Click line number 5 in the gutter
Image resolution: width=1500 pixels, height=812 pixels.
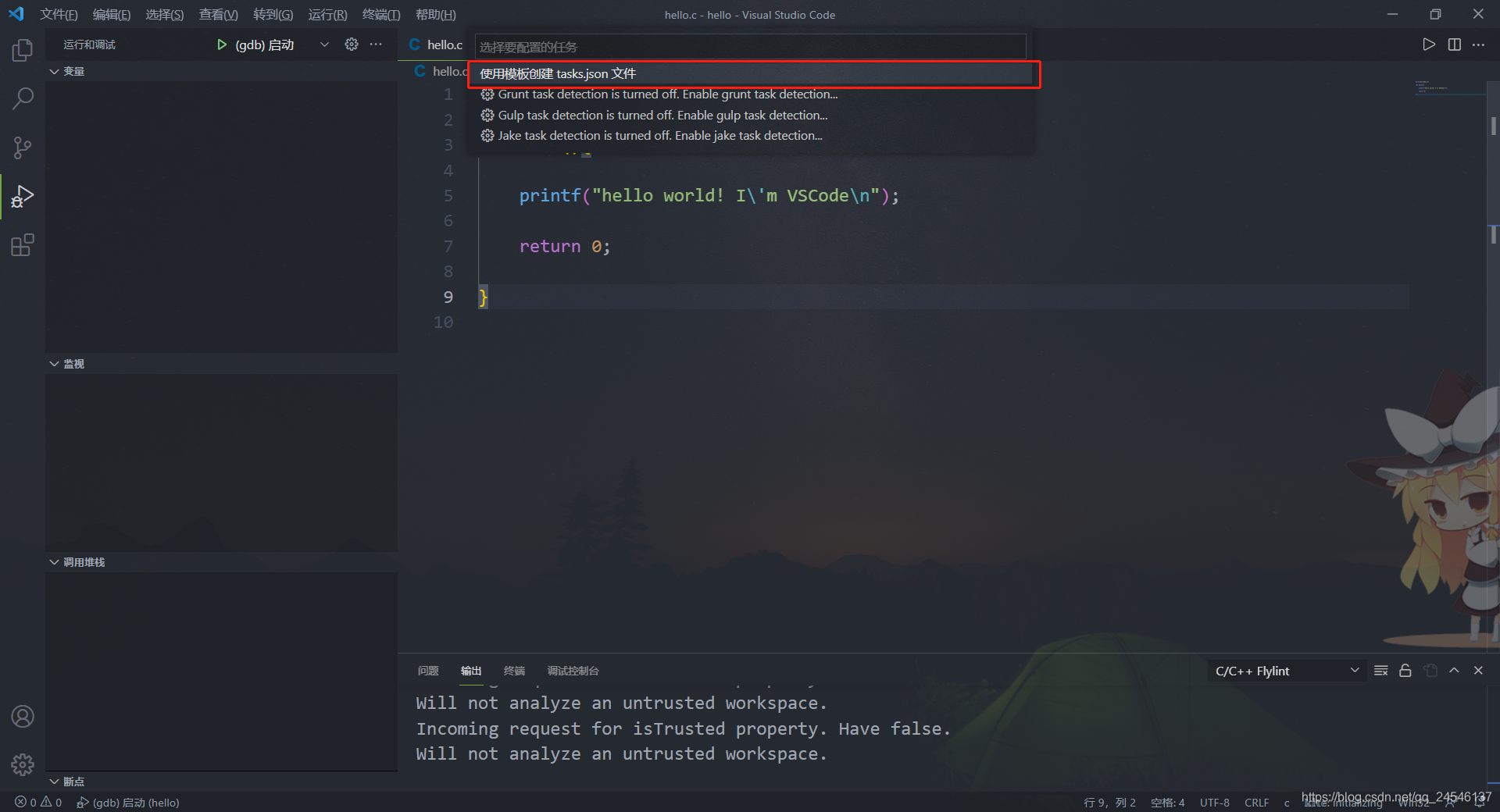point(448,195)
